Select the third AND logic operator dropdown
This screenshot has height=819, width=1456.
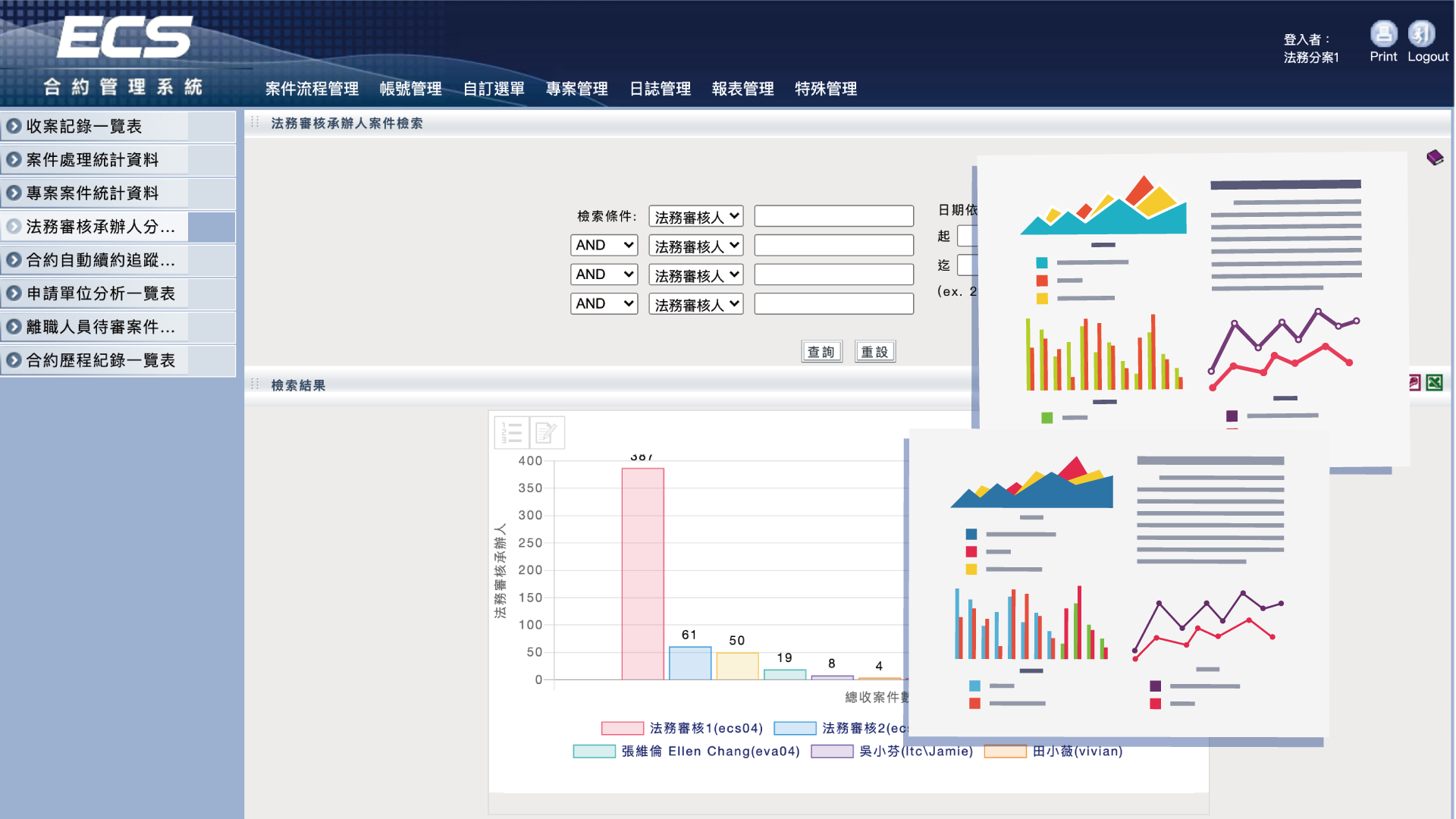click(x=601, y=304)
